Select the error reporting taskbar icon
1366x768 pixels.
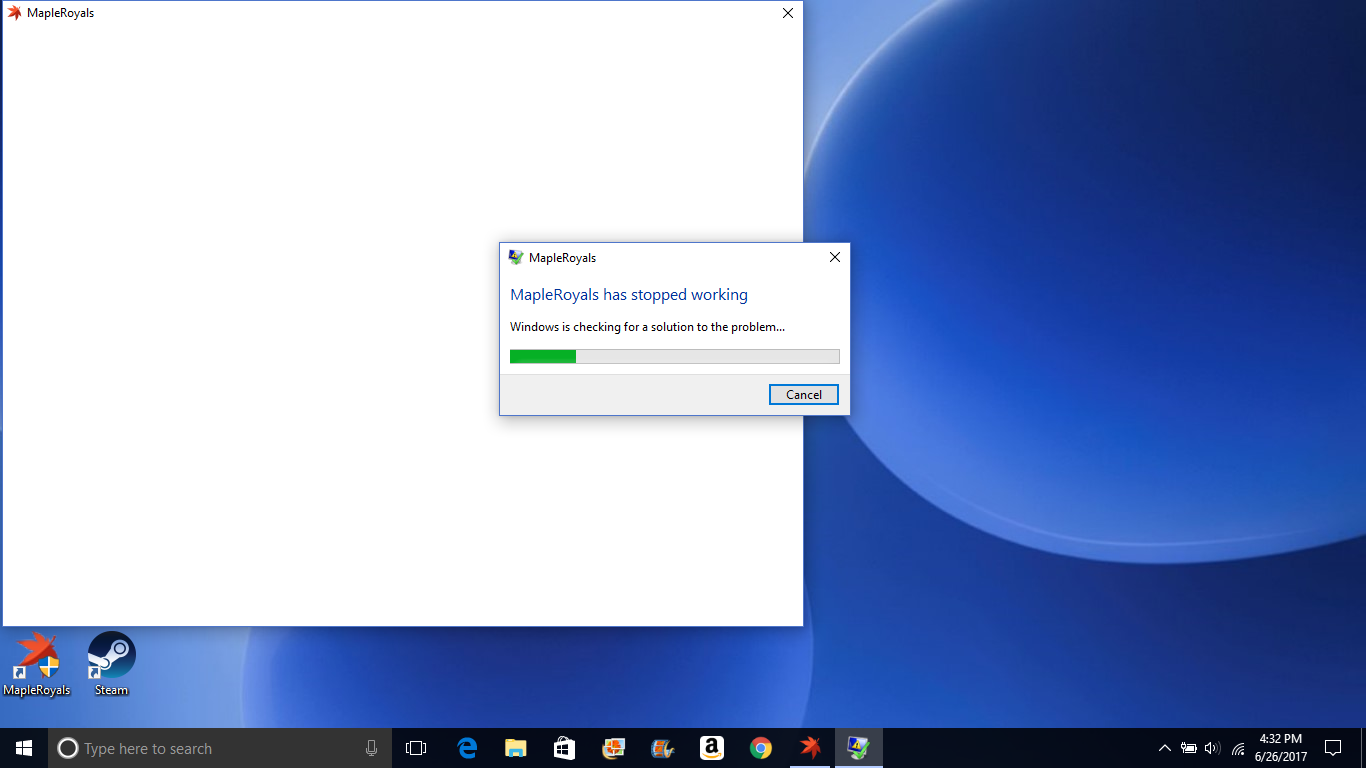(x=858, y=748)
